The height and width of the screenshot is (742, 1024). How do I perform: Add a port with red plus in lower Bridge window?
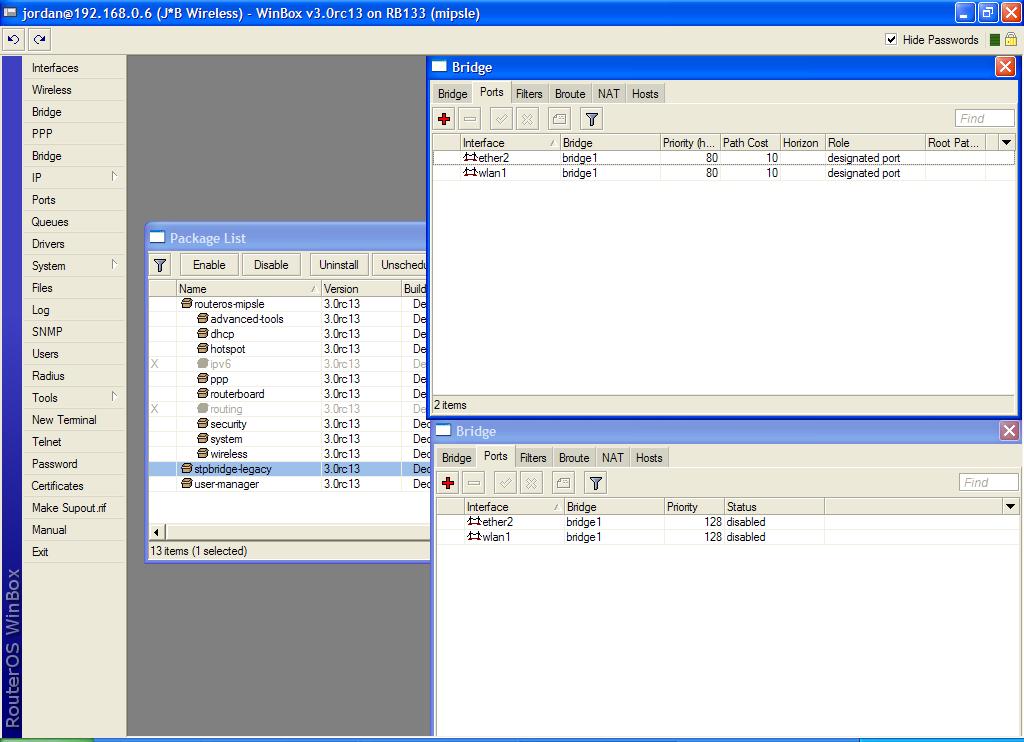point(448,483)
